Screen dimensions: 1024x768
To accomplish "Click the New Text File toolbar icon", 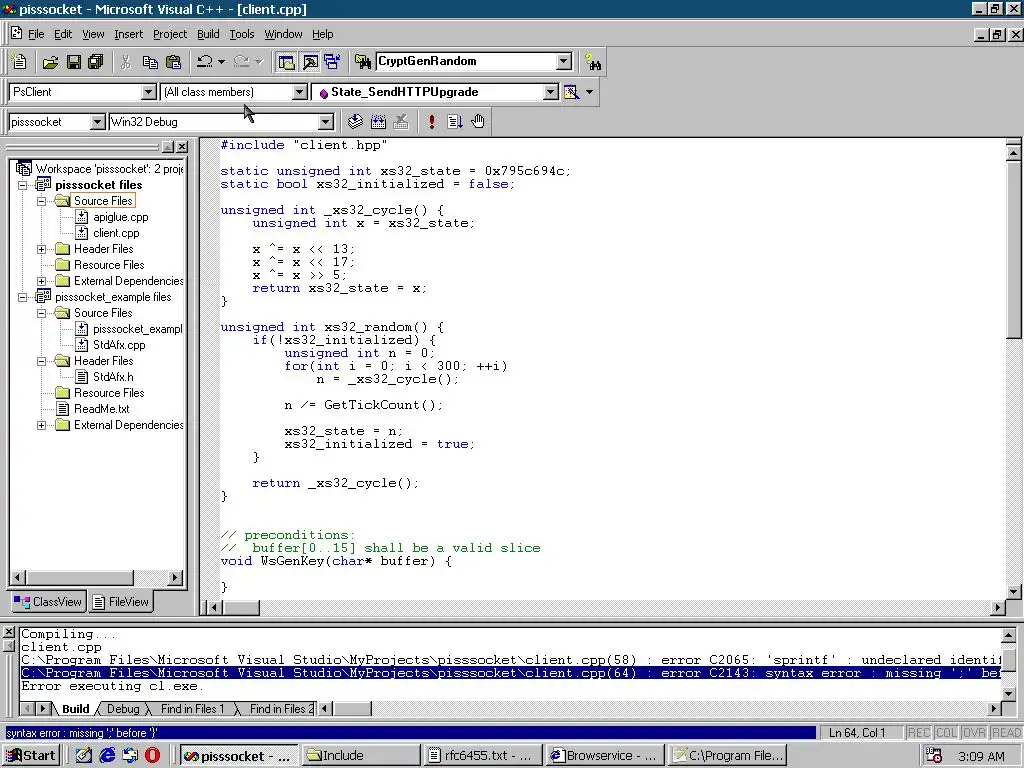I will point(20,62).
